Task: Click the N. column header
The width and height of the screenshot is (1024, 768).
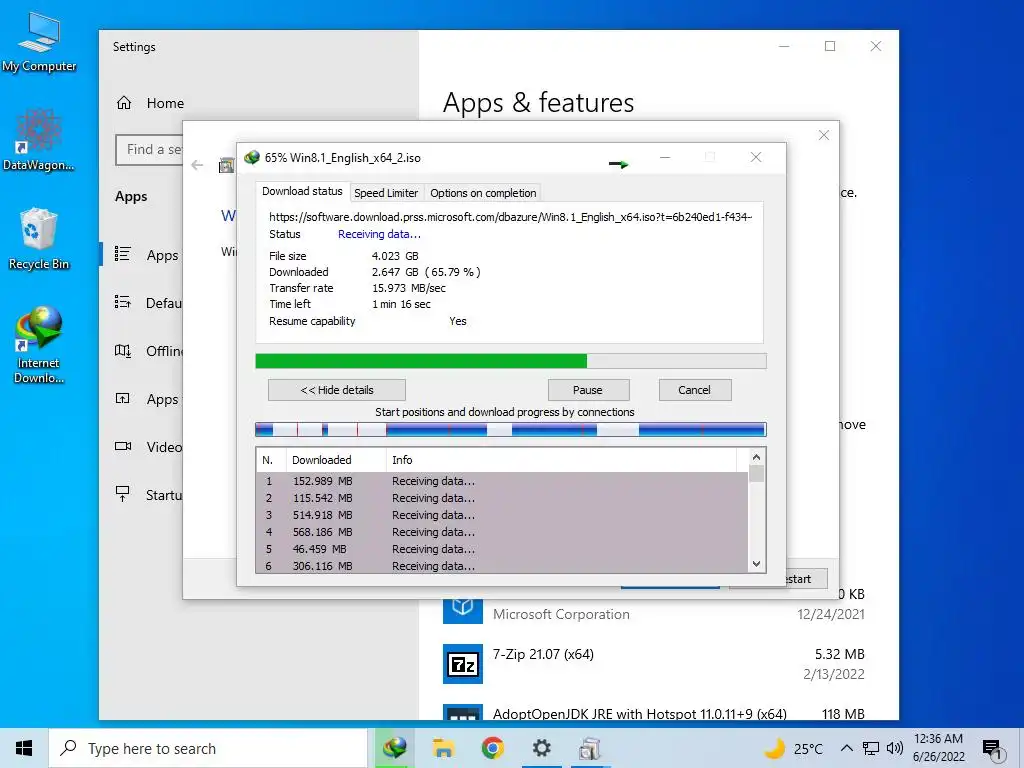Action: tap(271, 460)
